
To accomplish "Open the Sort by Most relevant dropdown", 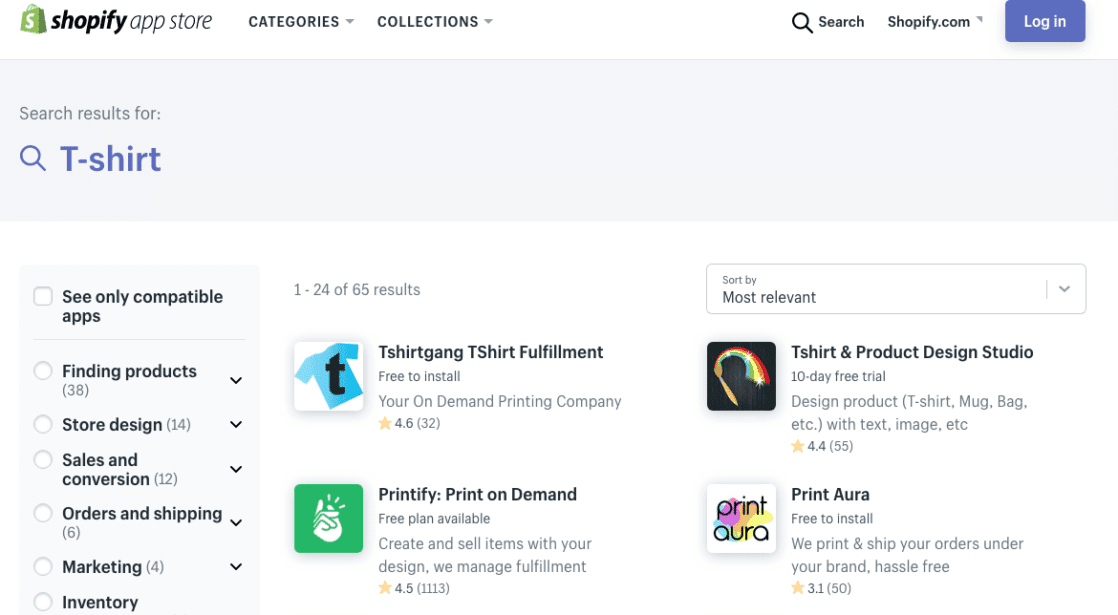I will tap(896, 289).
